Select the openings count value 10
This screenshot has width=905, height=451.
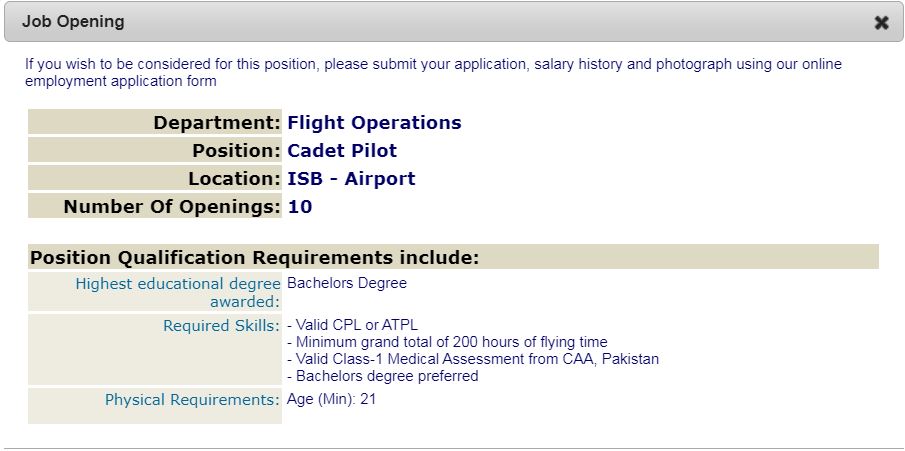[x=300, y=207]
